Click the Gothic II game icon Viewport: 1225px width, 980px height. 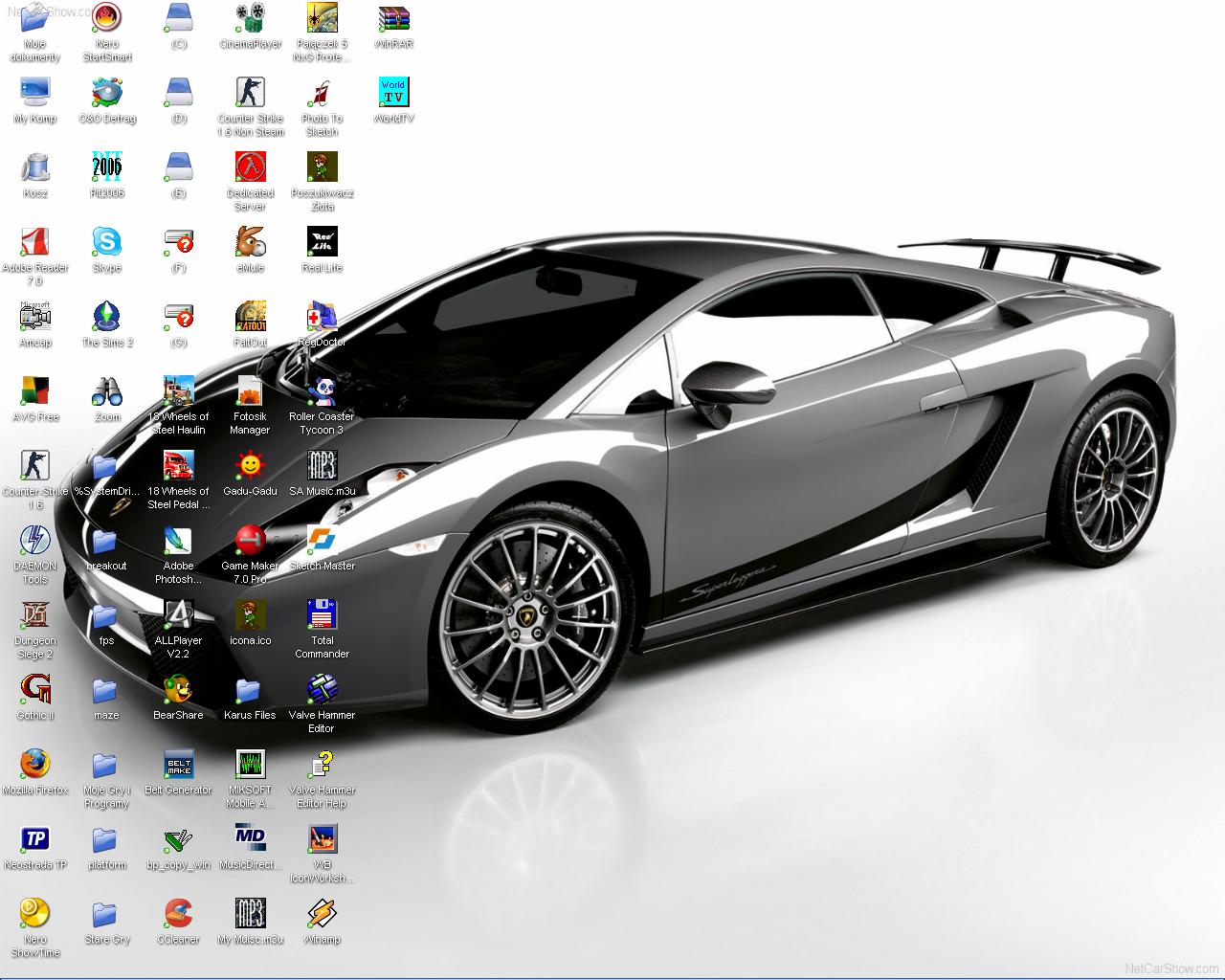pos(35,690)
